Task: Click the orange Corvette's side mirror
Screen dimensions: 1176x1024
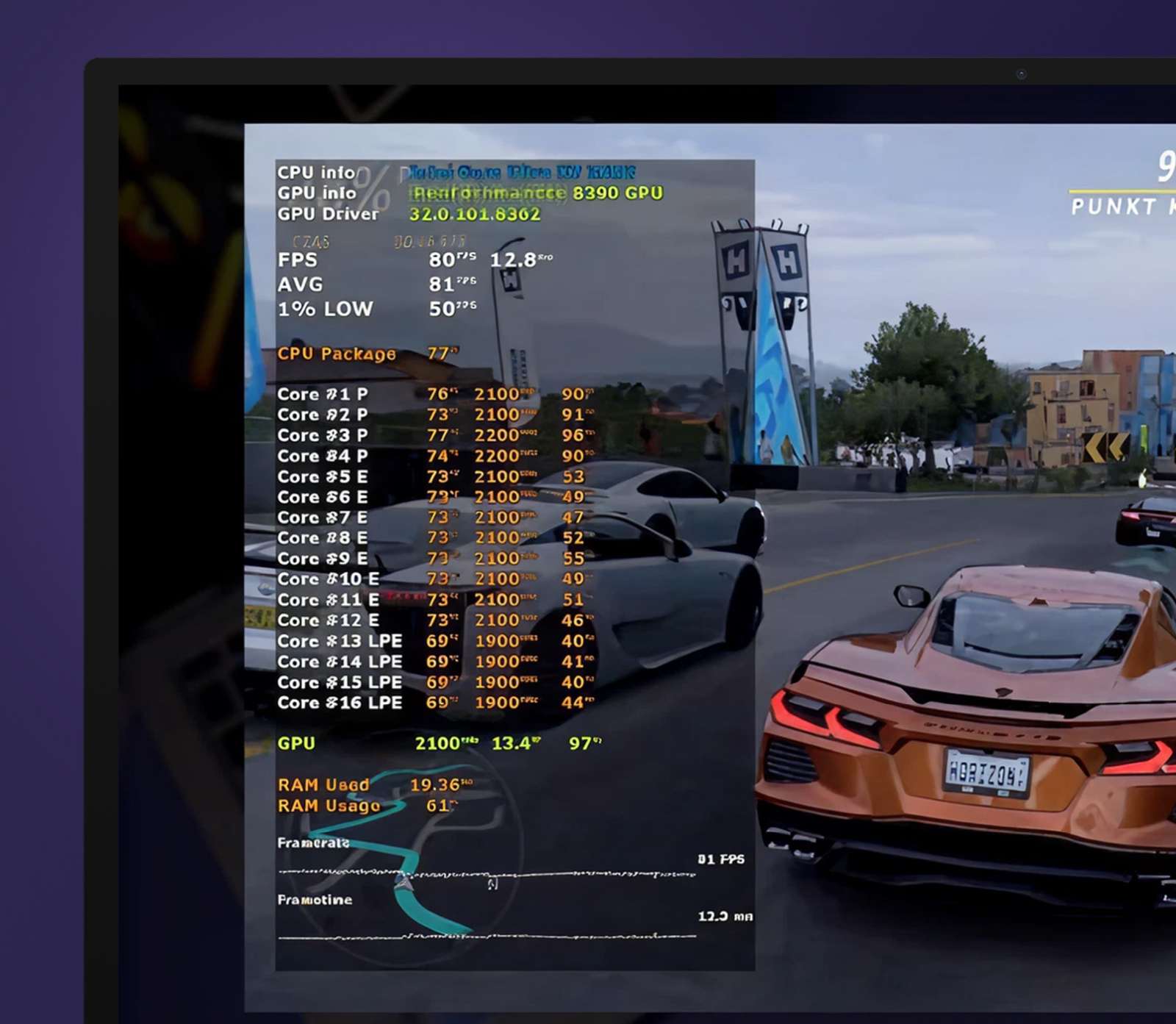Action: [912, 594]
